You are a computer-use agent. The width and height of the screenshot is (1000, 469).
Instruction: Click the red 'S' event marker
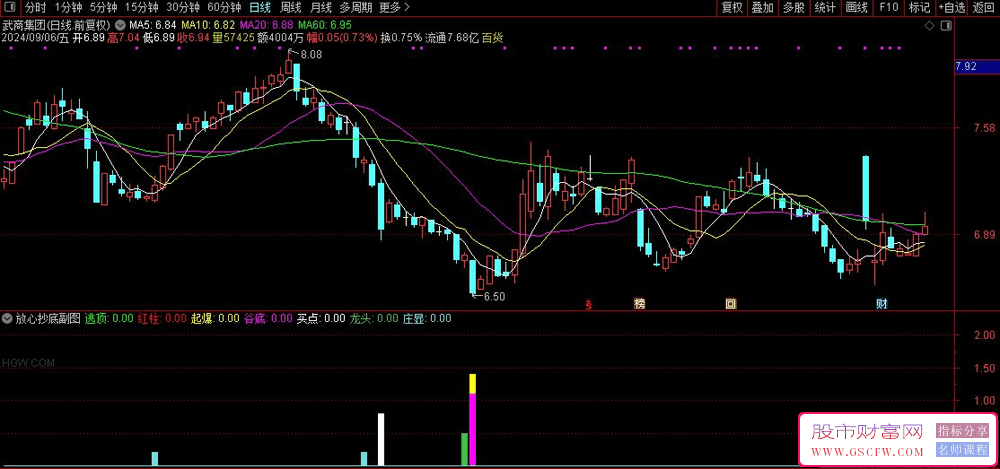(x=589, y=304)
